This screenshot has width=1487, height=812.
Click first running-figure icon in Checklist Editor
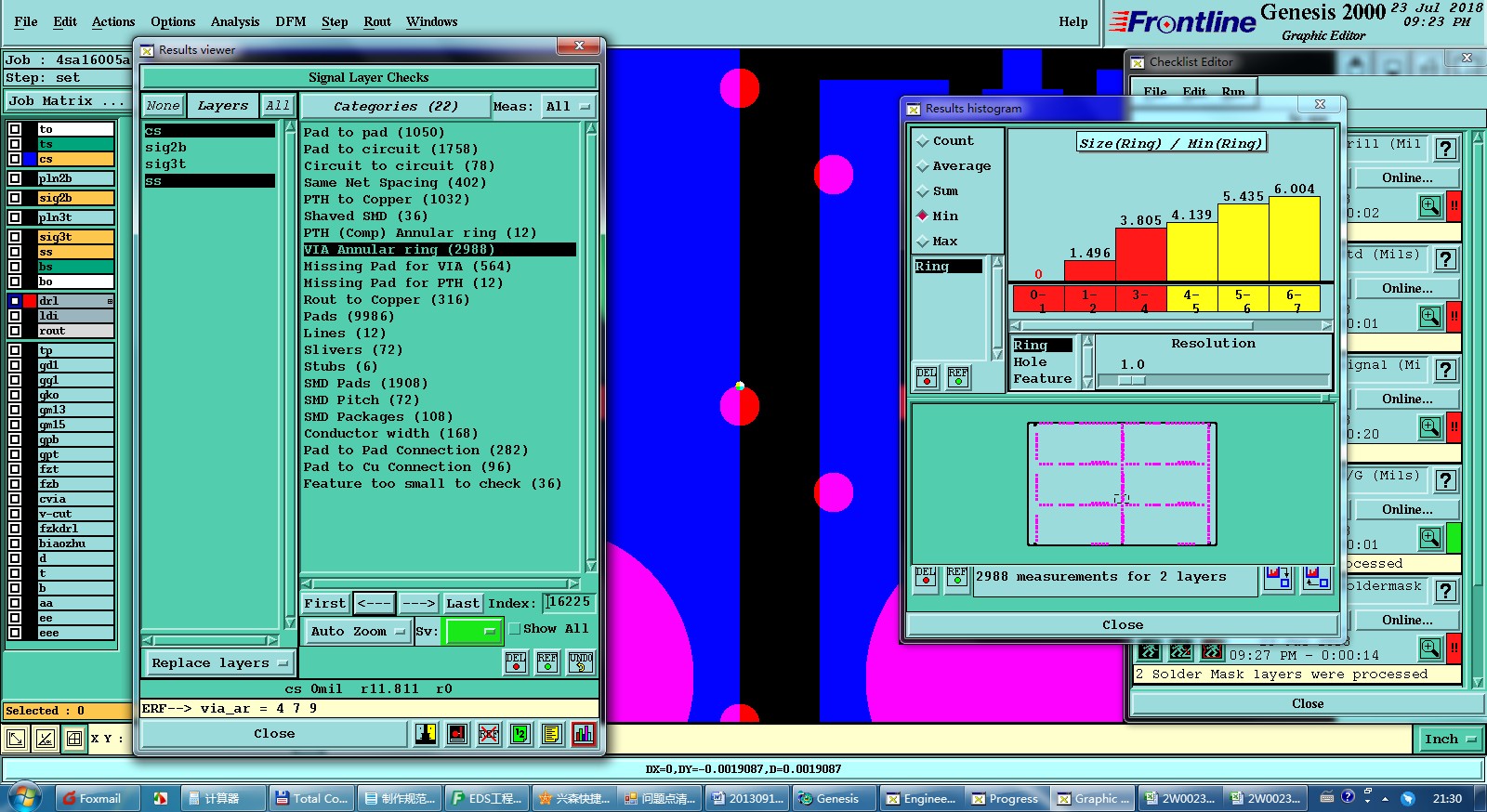coord(1150,651)
